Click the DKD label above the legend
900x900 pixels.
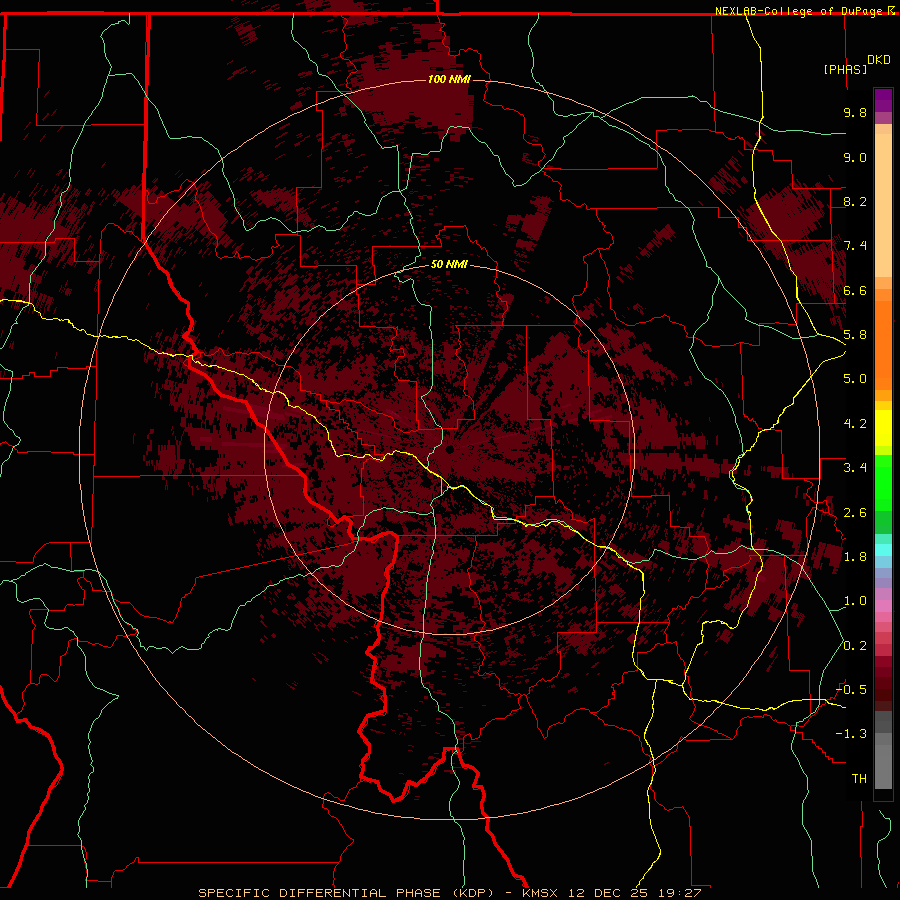pyautogui.click(x=879, y=60)
